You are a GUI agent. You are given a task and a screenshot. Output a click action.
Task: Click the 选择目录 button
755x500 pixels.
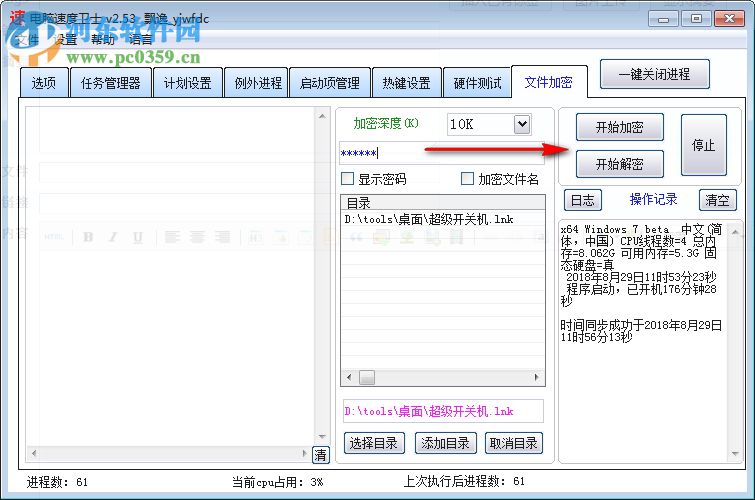pos(374,443)
